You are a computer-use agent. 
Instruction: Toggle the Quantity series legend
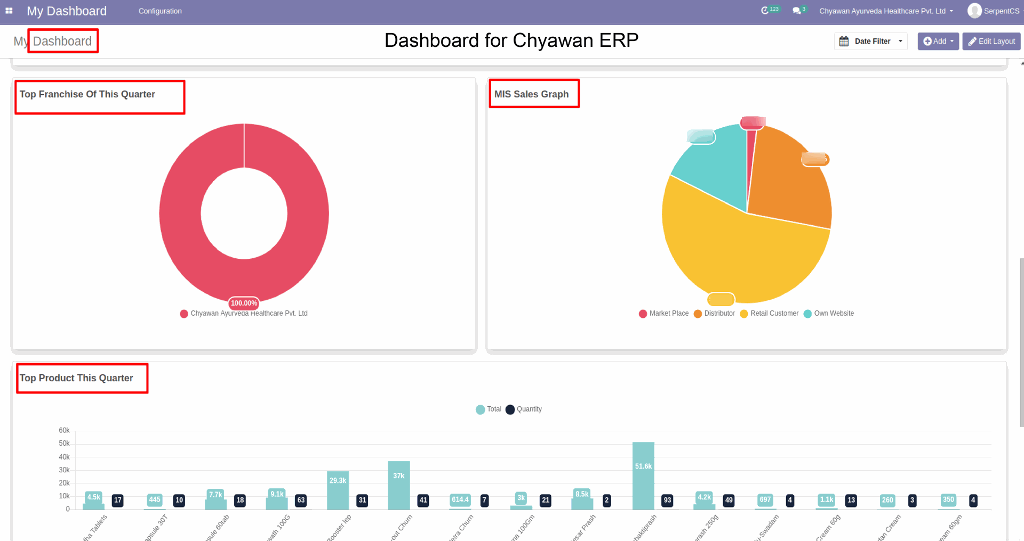tap(524, 409)
